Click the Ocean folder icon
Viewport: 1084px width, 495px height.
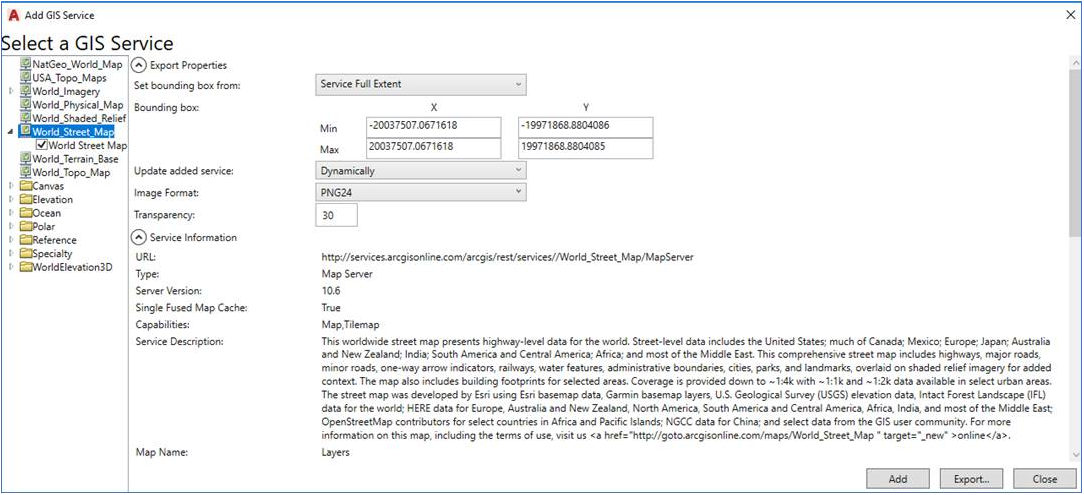coord(26,213)
